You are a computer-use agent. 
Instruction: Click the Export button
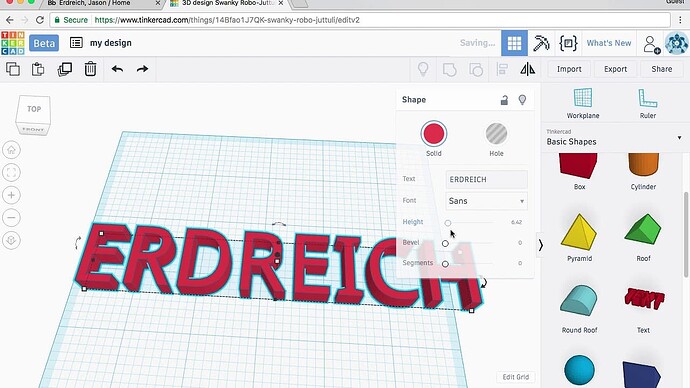click(x=615, y=69)
